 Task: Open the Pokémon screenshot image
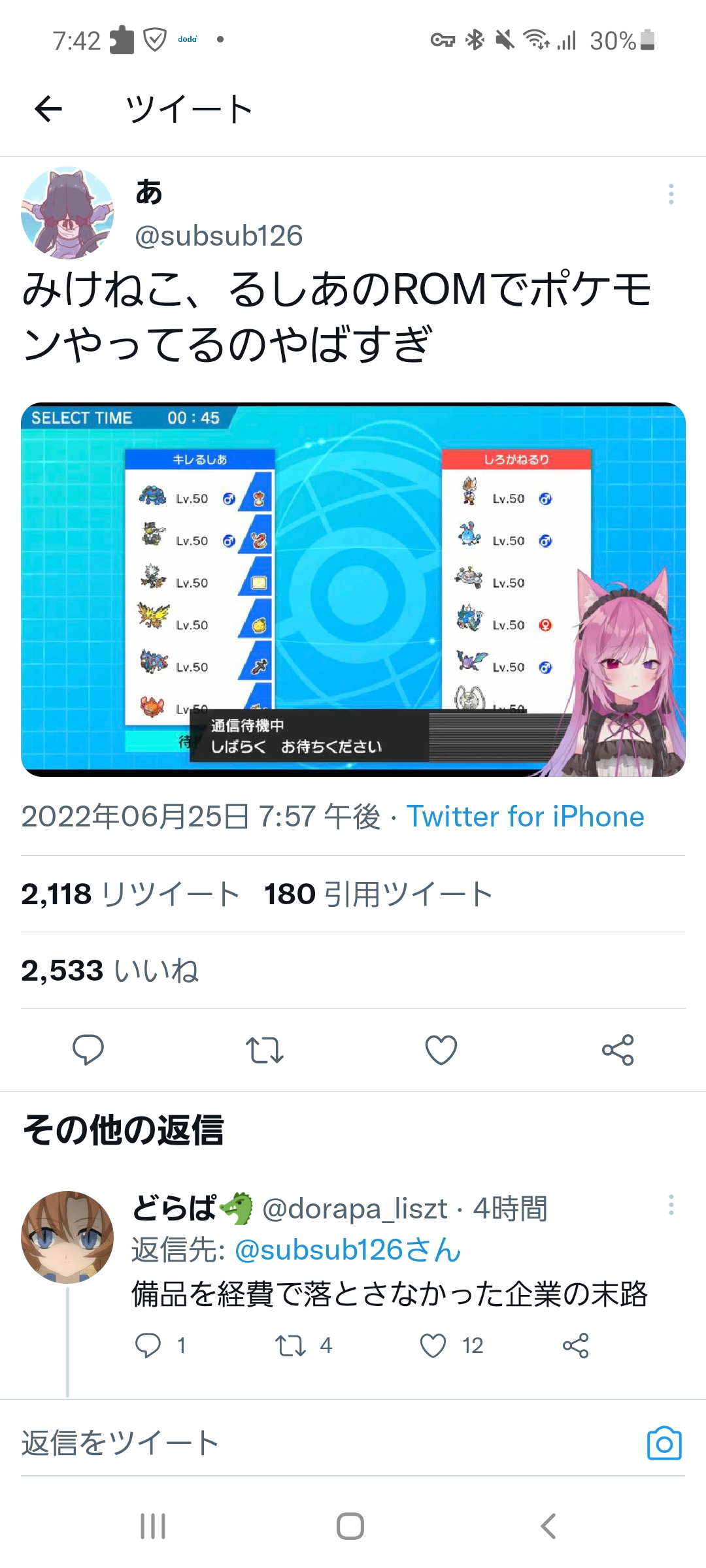click(x=353, y=589)
